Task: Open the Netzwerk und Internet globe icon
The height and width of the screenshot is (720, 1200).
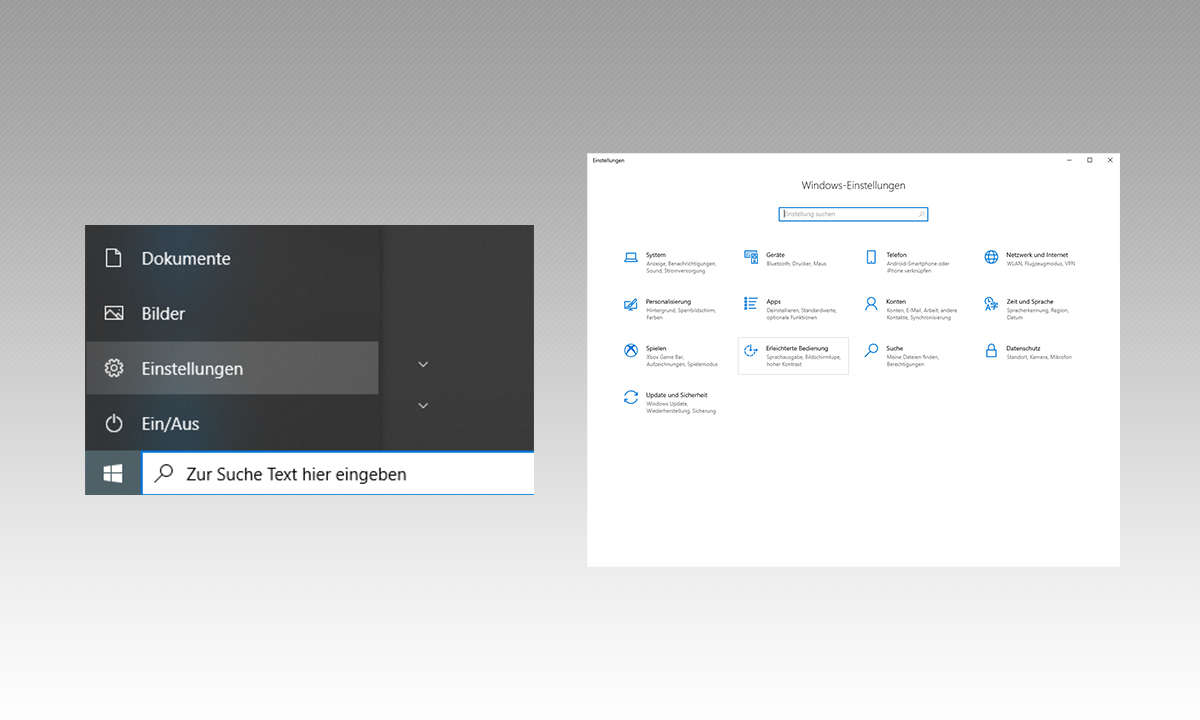Action: coord(991,257)
